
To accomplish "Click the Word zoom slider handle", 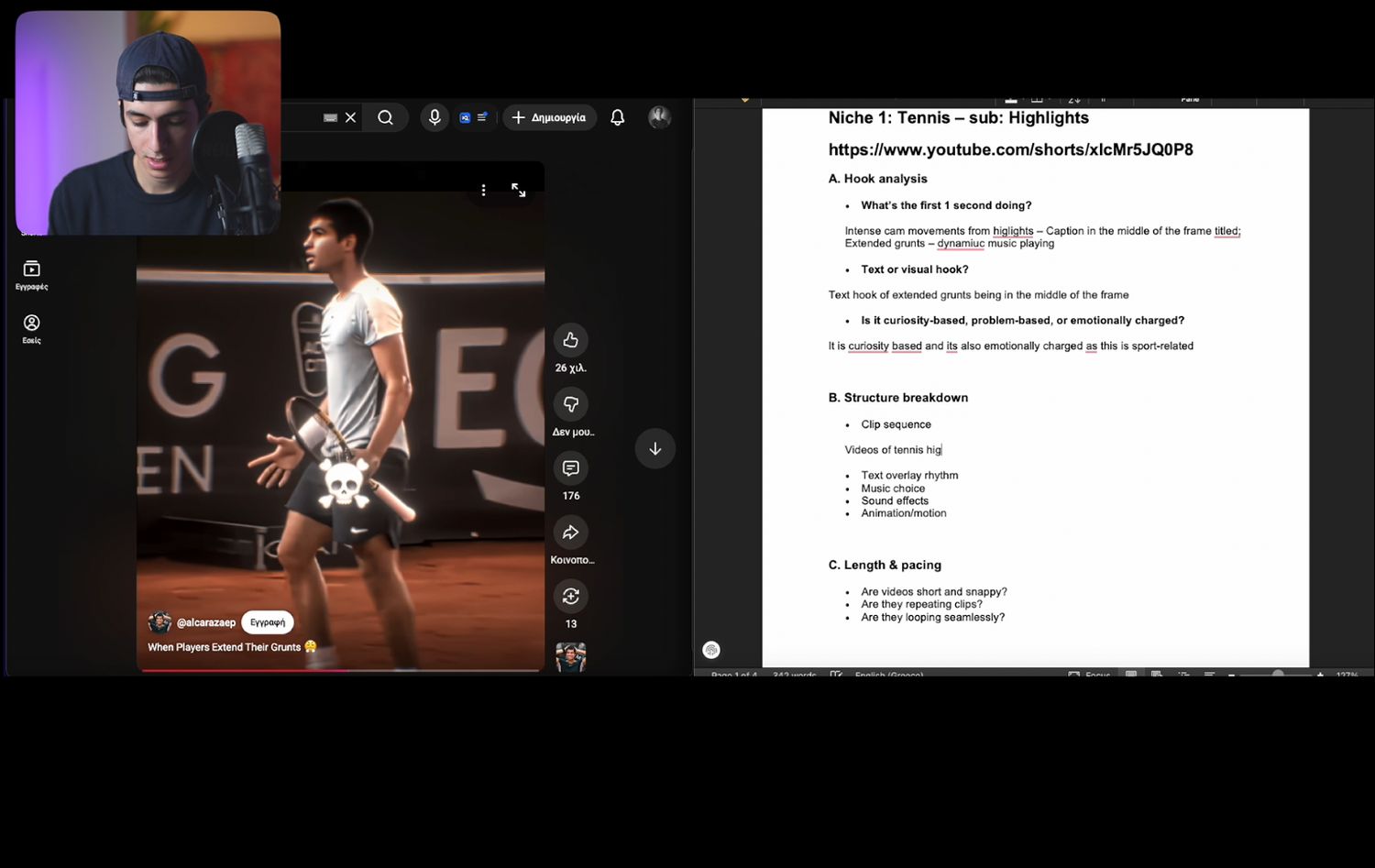I will (1278, 674).
